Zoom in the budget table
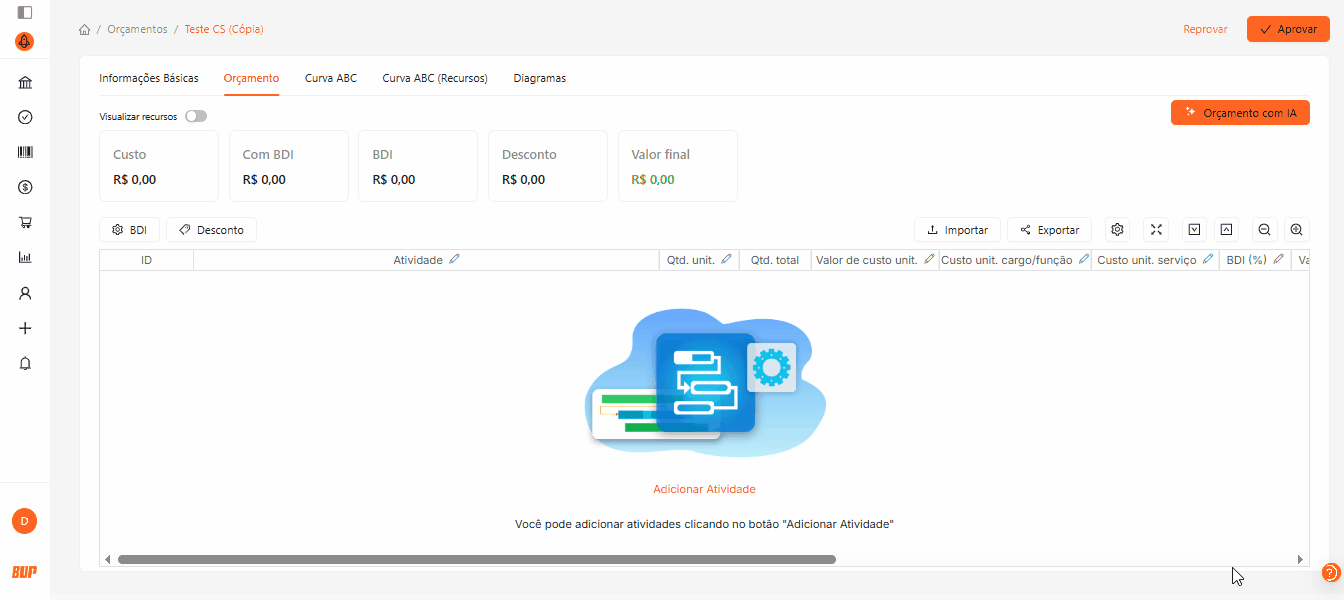The height and width of the screenshot is (600, 1344). [x=1296, y=230]
